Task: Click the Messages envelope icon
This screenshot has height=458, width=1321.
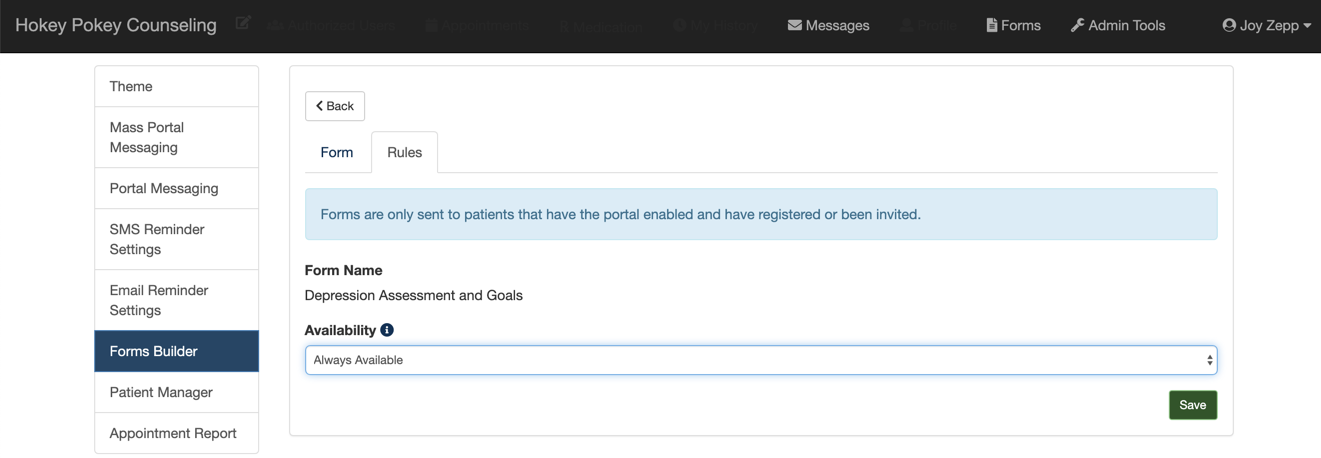Action: (x=795, y=25)
